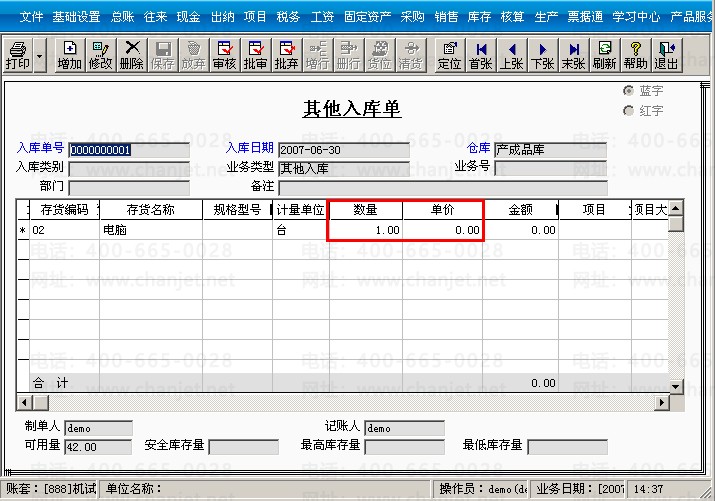Click the table's vertical scrollbar down arrow
Screen dimensions: 715x501
coord(676,387)
